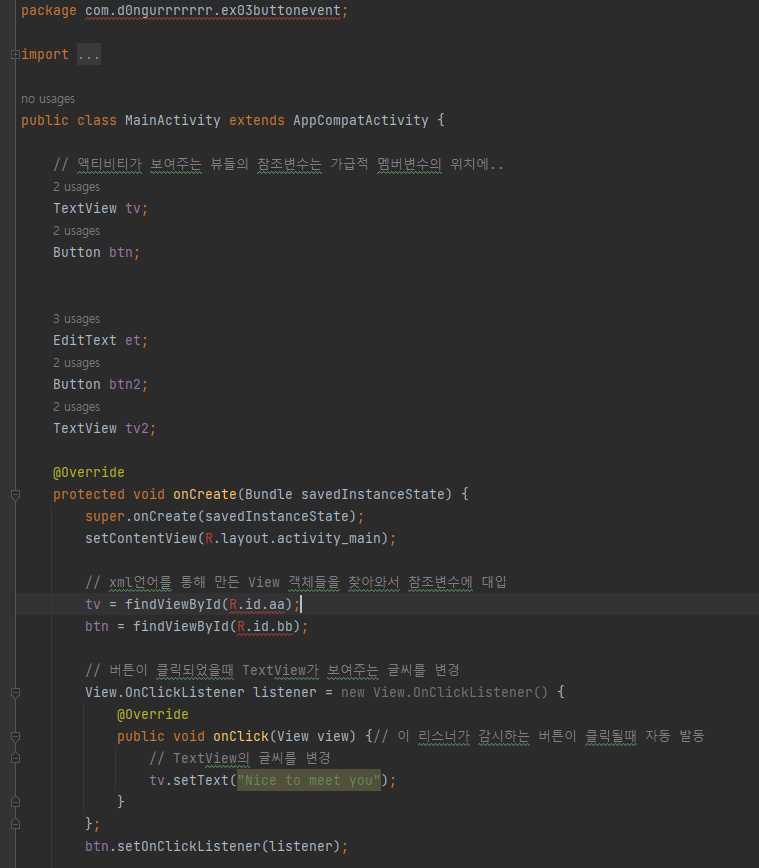Click the listener variable name in its declaration

pyautogui.click(x=285, y=693)
